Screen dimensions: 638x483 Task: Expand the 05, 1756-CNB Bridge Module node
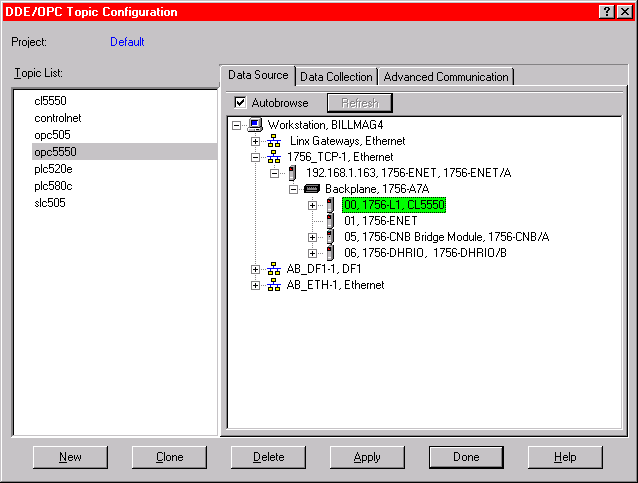312,238
